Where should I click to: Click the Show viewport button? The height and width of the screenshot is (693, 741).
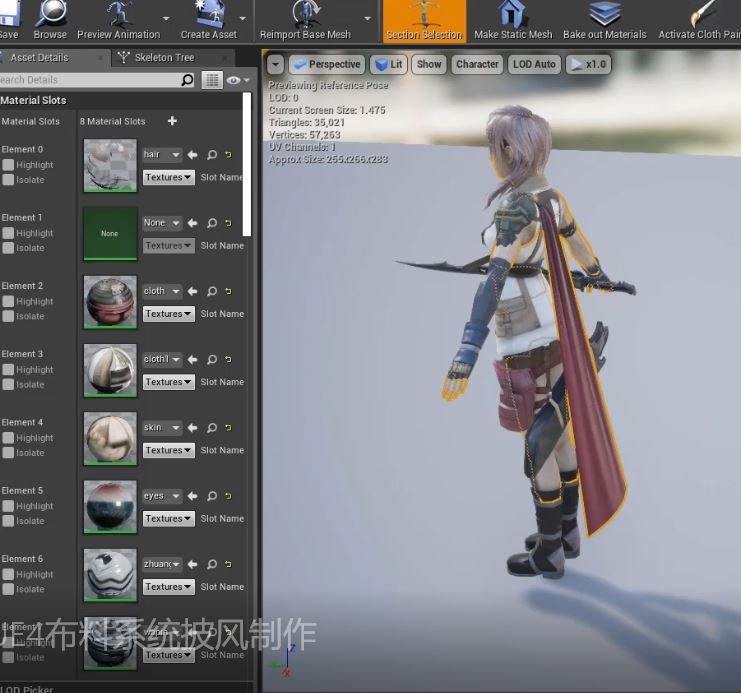pos(429,64)
